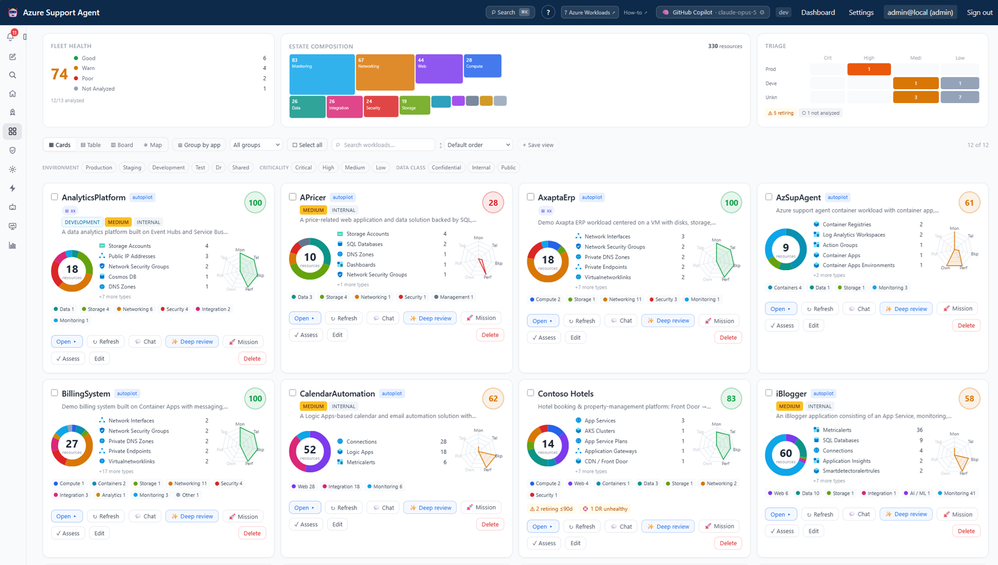Image resolution: width=998 pixels, height=565 pixels.
Task: Open the Default order sort dropdown
Action: pyautogui.click(x=478, y=145)
